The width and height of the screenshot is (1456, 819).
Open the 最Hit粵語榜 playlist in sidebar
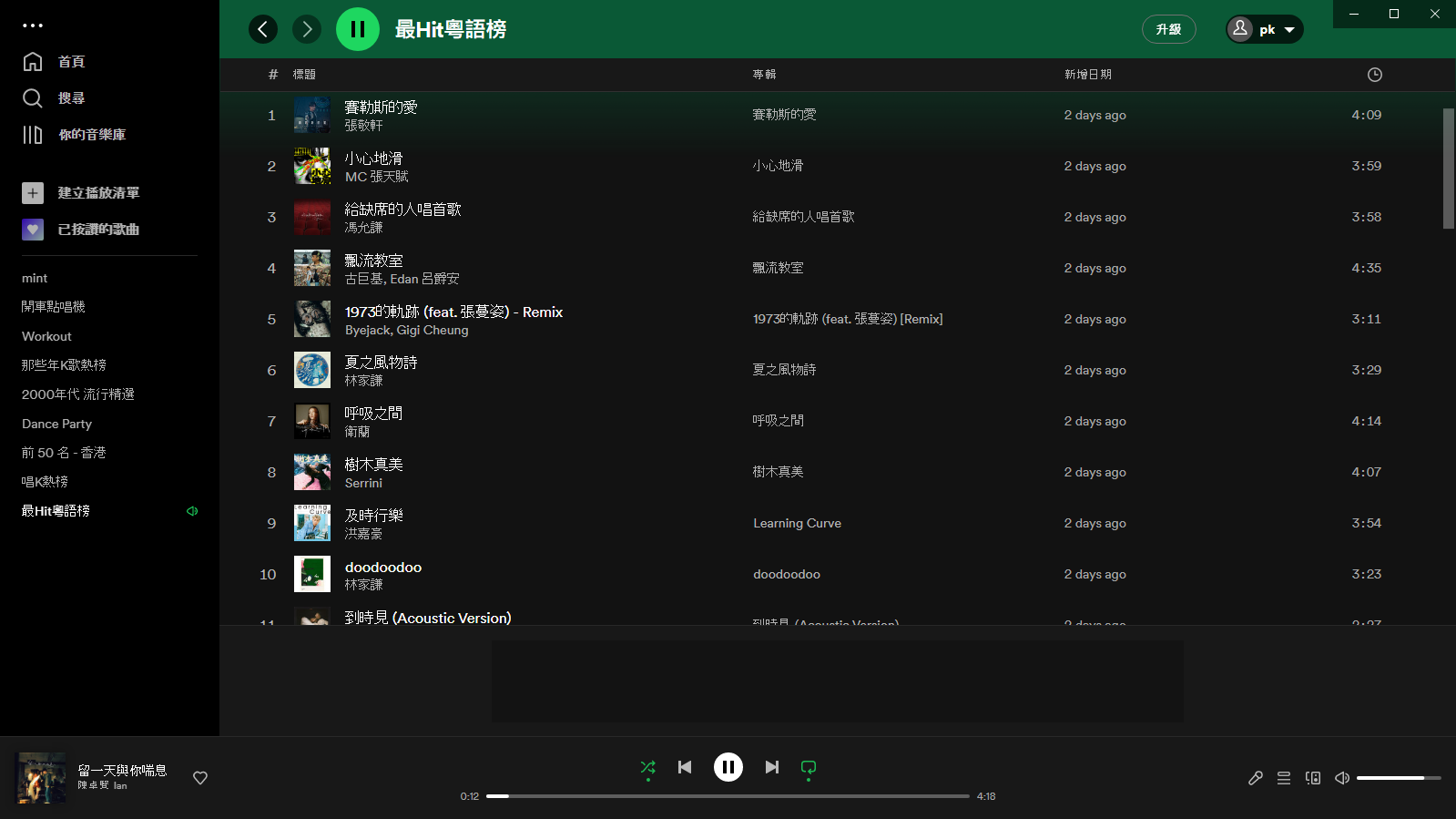click(56, 511)
